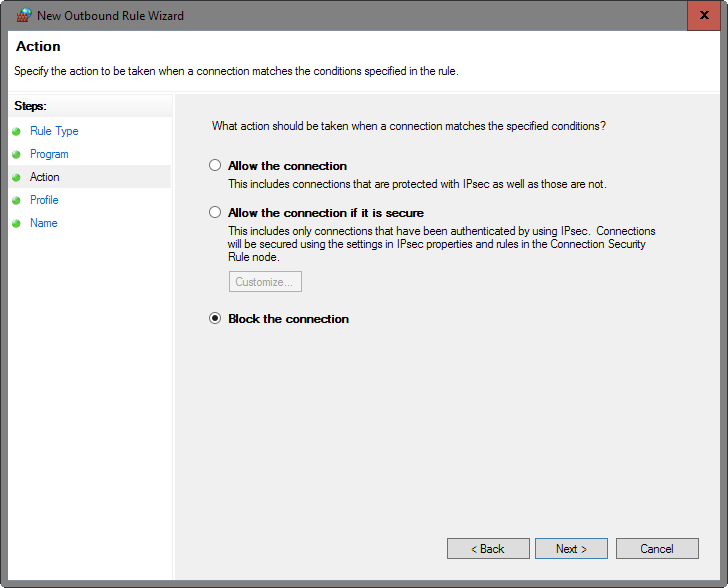Select the Action step in sidebar
This screenshot has width=728, height=588.
click(45, 177)
